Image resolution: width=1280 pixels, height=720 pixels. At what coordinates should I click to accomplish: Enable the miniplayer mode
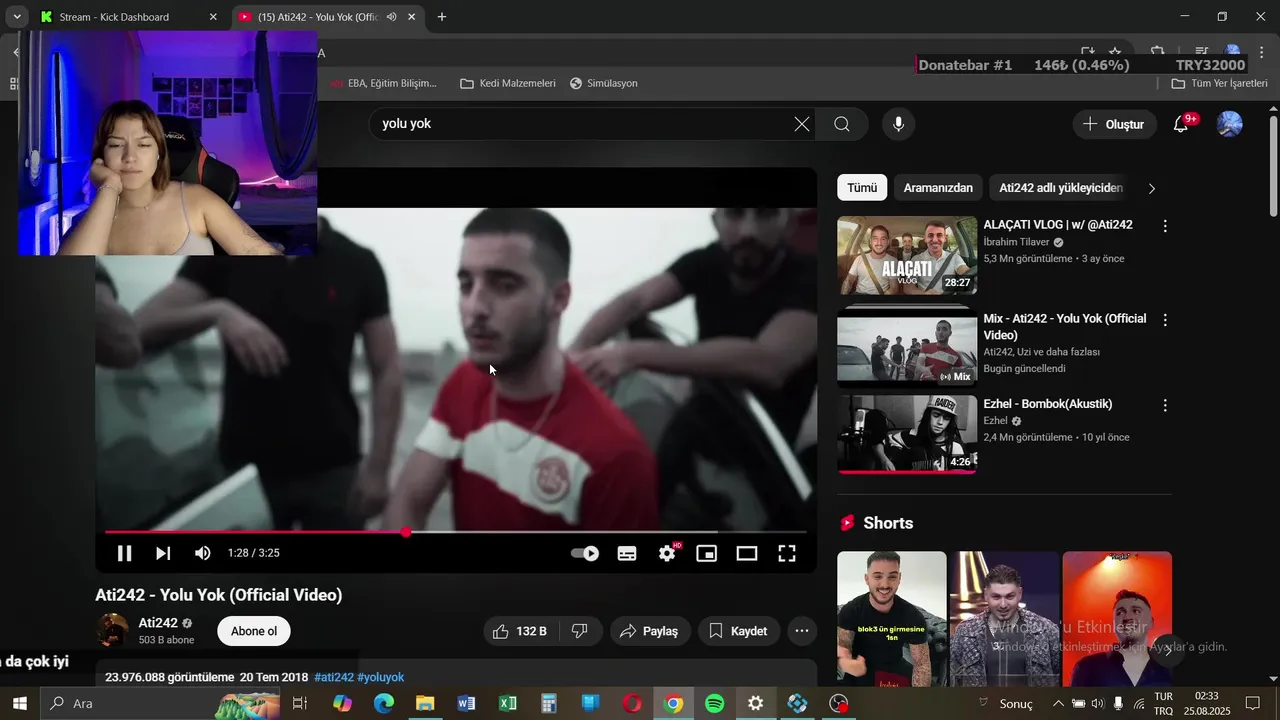[707, 553]
